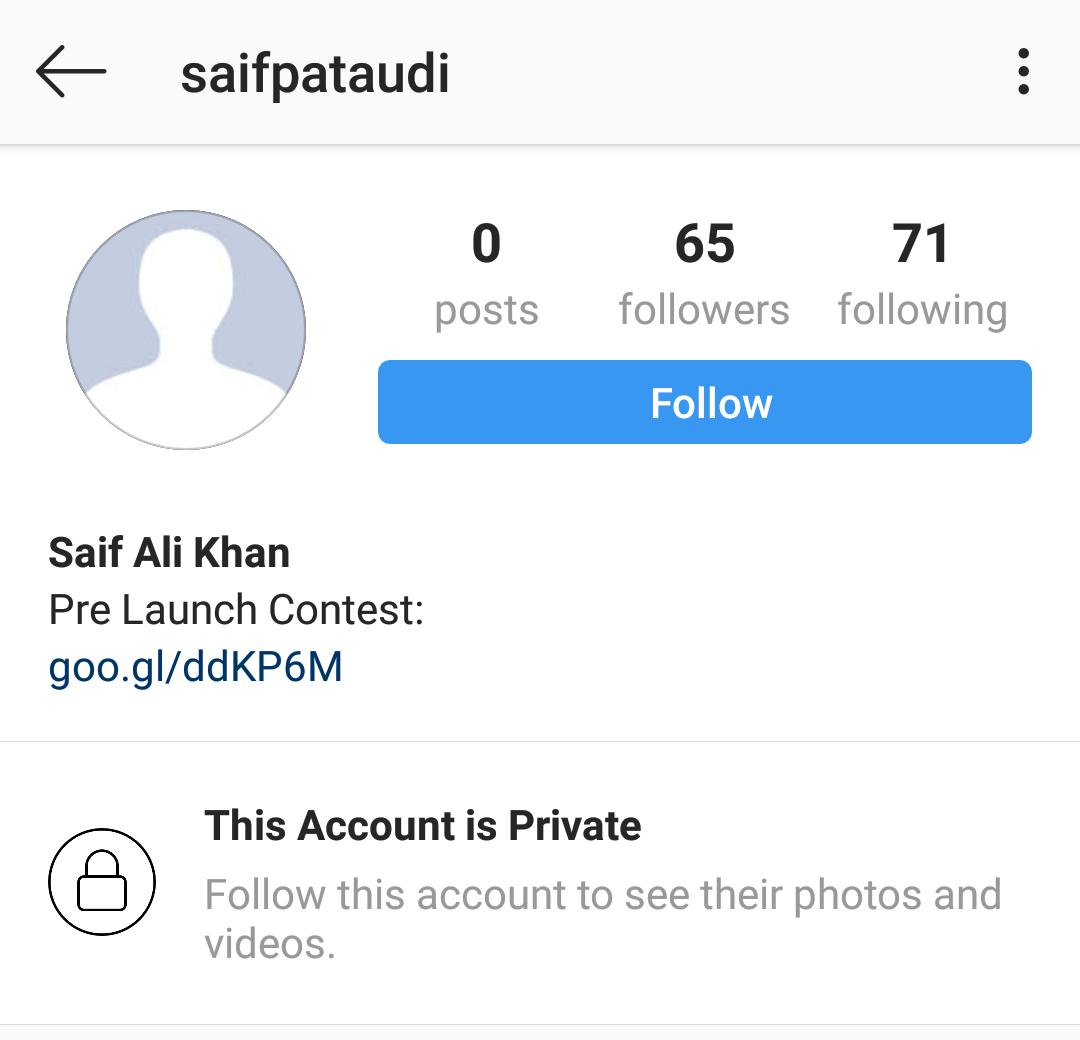Select the 65 followers count
This screenshot has height=1040, width=1080.
[x=704, y=275]
